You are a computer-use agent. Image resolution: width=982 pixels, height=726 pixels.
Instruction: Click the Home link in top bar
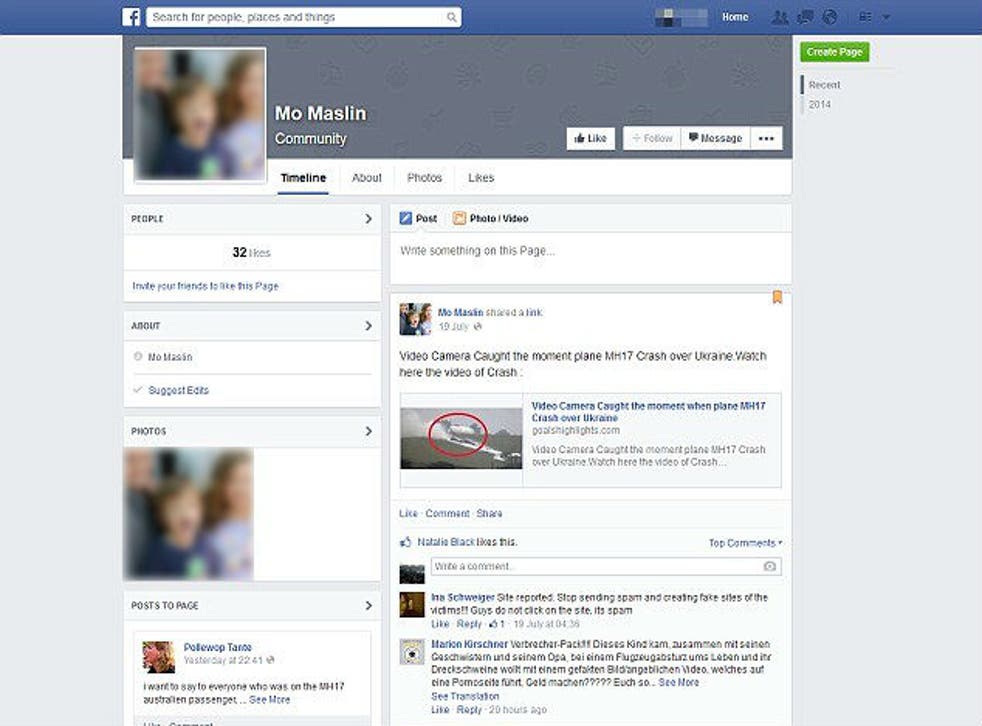point(735,17)
